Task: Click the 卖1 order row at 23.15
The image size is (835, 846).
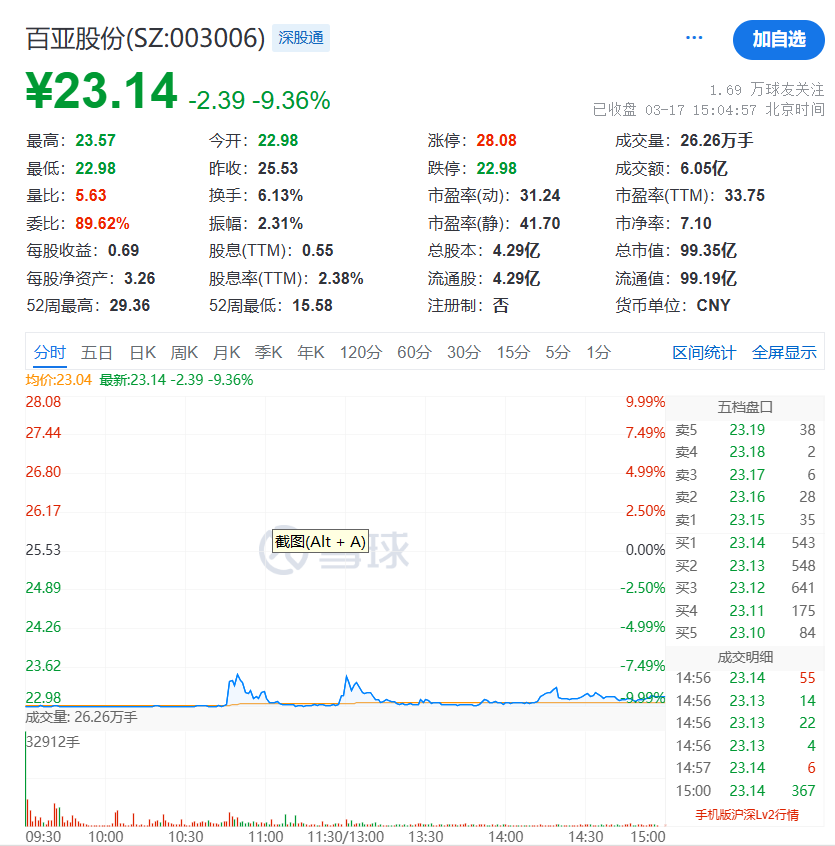Action: point(745,520)
